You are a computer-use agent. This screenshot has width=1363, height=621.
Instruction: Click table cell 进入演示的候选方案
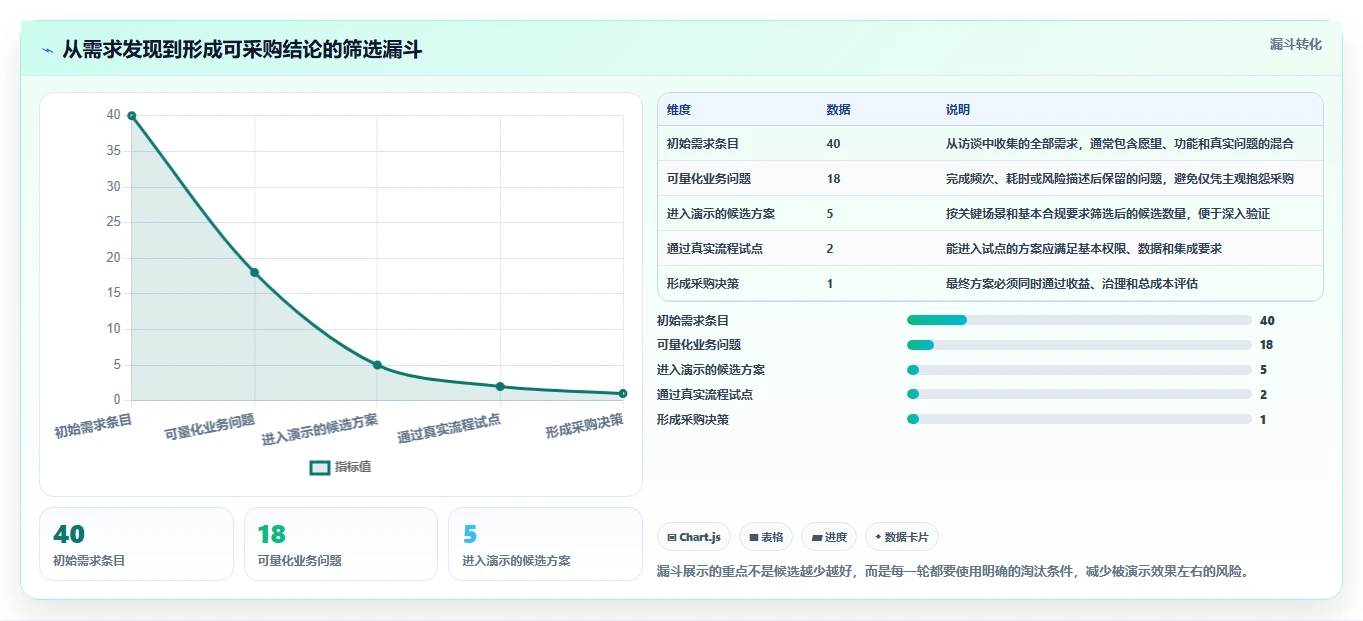point(721,214)
